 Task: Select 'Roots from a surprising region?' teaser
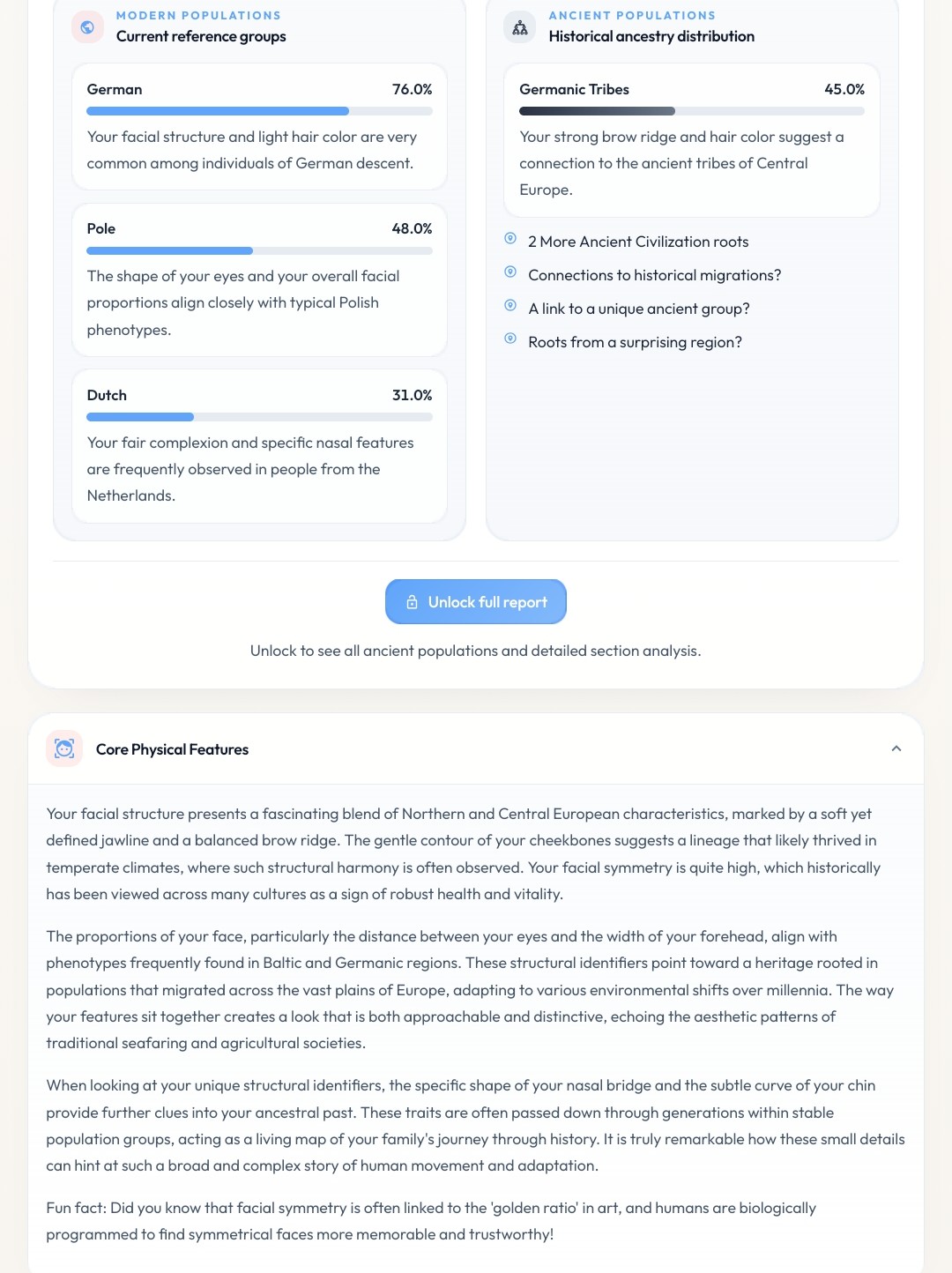635,342
